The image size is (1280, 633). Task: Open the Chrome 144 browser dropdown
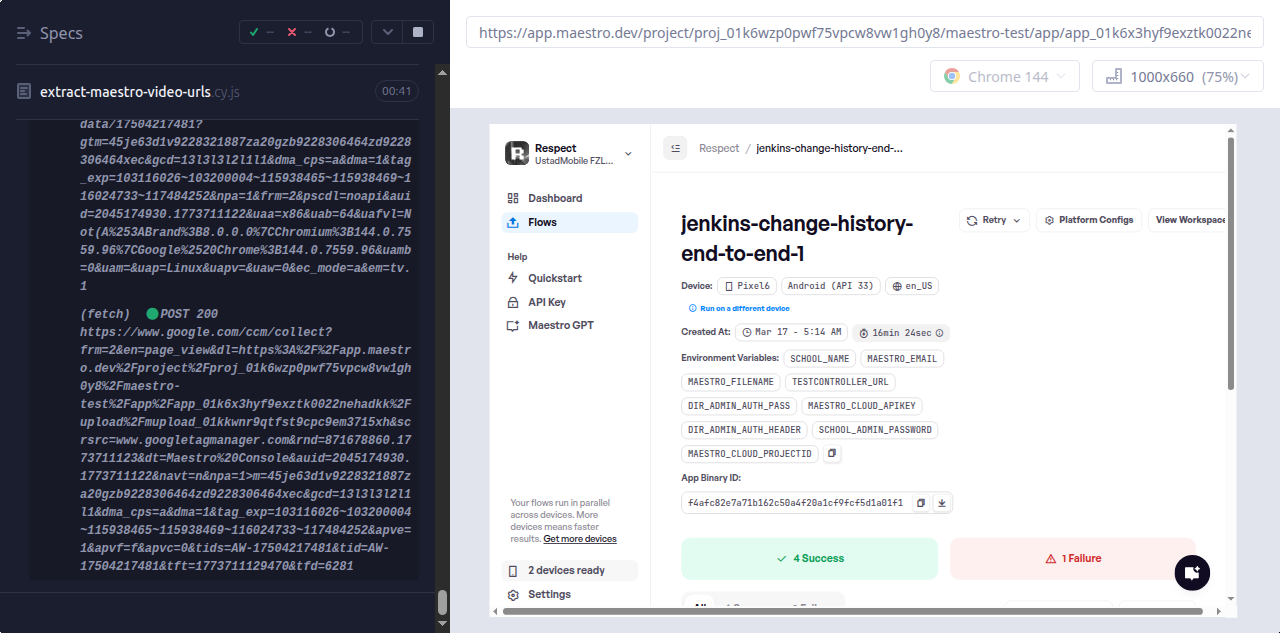click(x=1004, y=77)
